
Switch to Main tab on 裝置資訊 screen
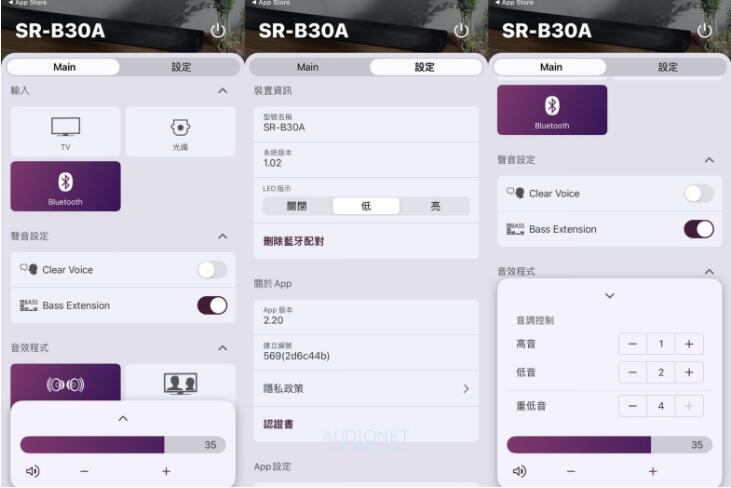tap(308, 67)
